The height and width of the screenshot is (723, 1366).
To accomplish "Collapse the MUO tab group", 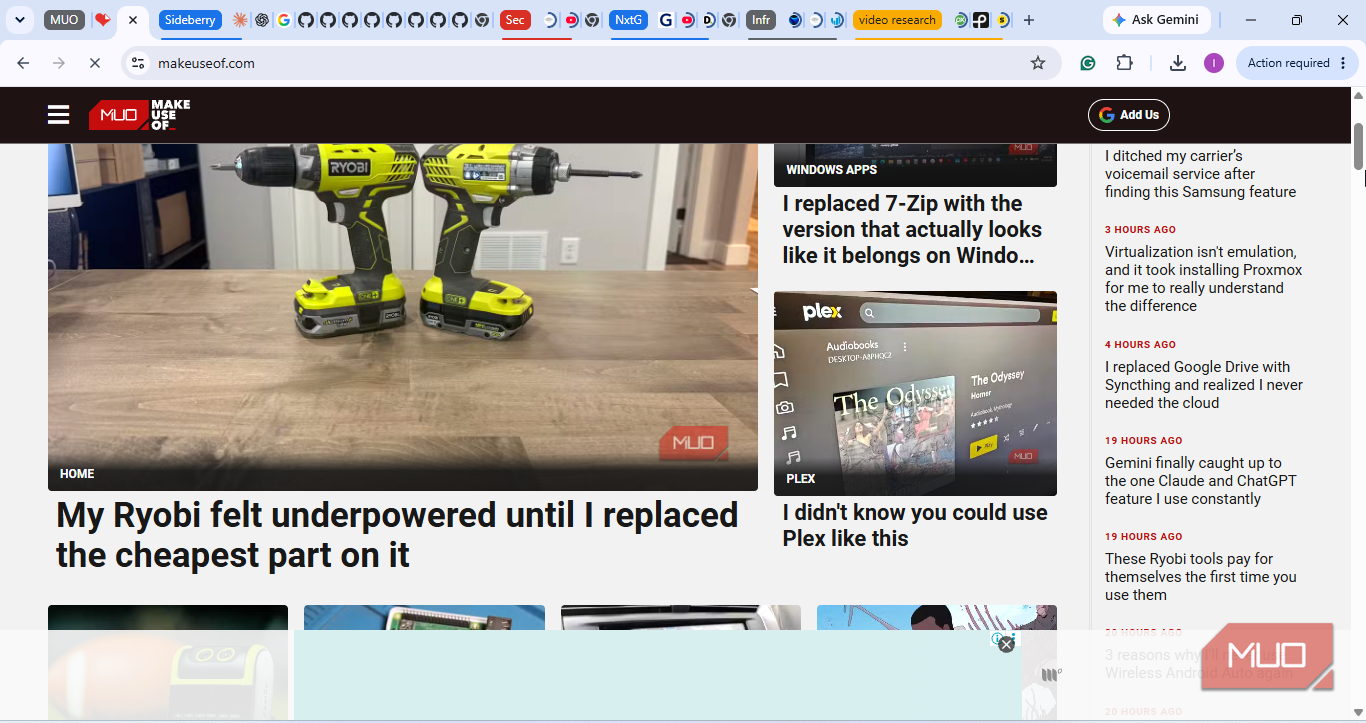I will [x=64, y=20].
